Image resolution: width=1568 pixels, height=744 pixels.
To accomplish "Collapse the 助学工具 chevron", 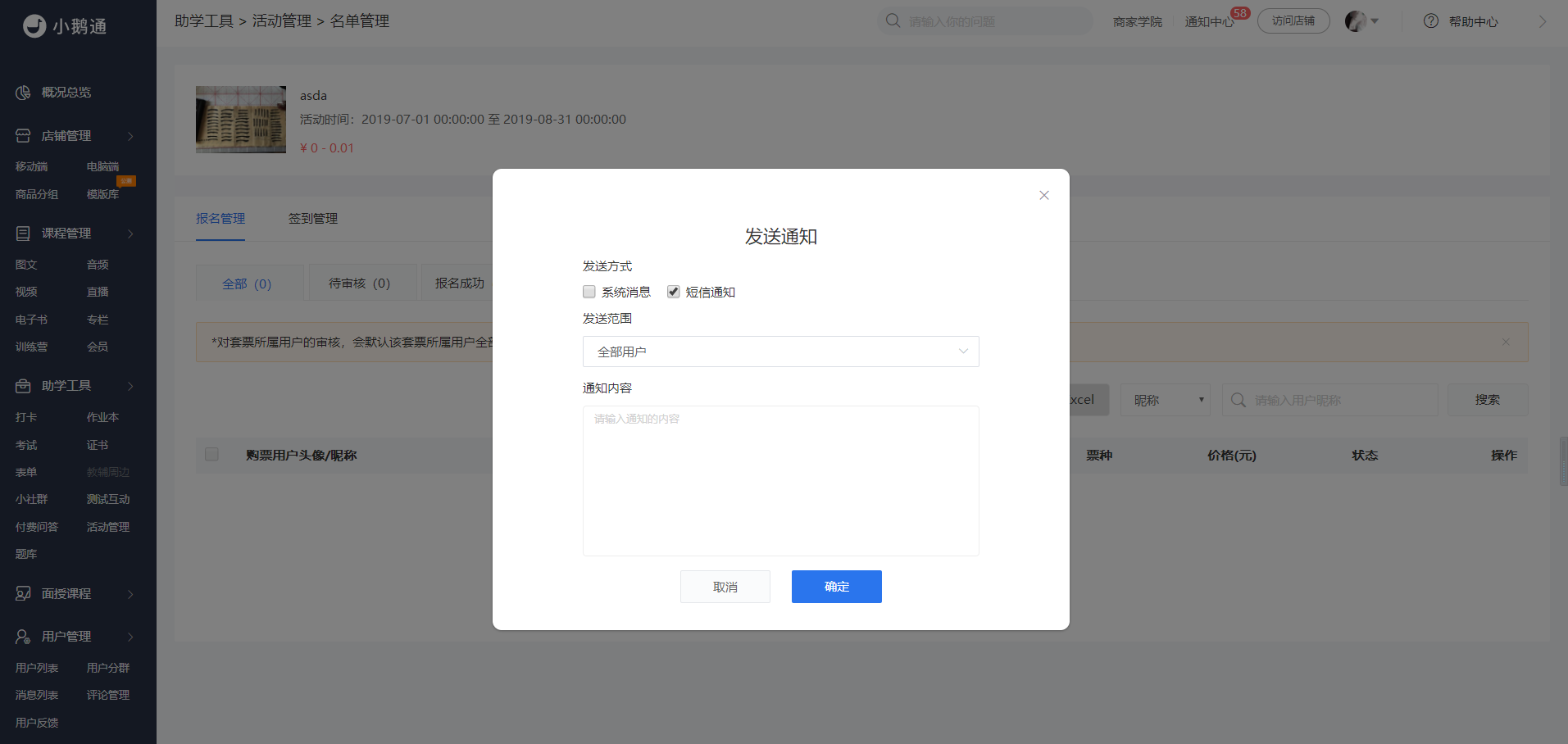I will (x=130, y=386).
